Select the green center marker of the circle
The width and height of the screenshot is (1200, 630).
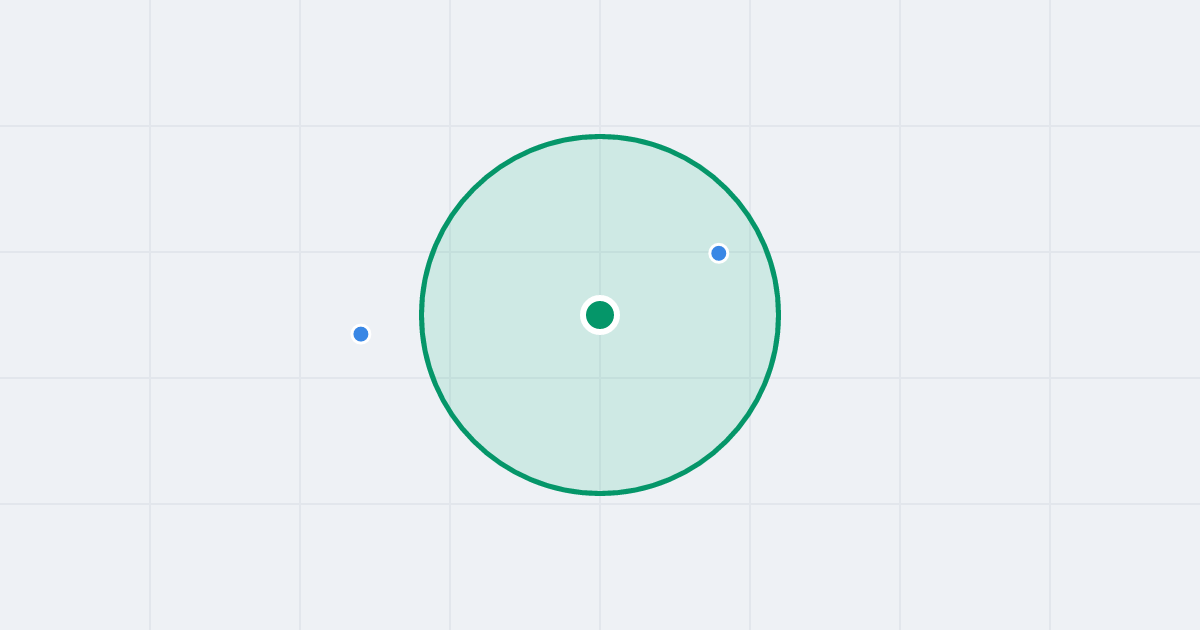pos(600,315)
